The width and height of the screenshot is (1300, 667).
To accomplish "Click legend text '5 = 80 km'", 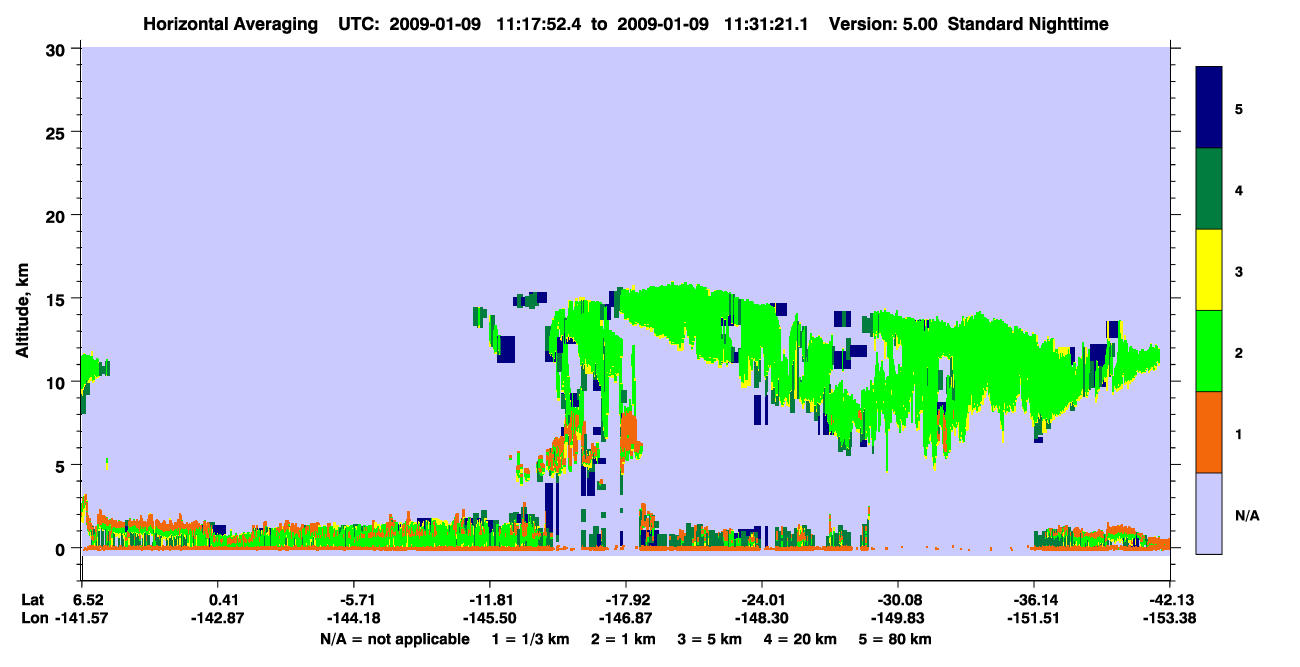I will [897, 639].
